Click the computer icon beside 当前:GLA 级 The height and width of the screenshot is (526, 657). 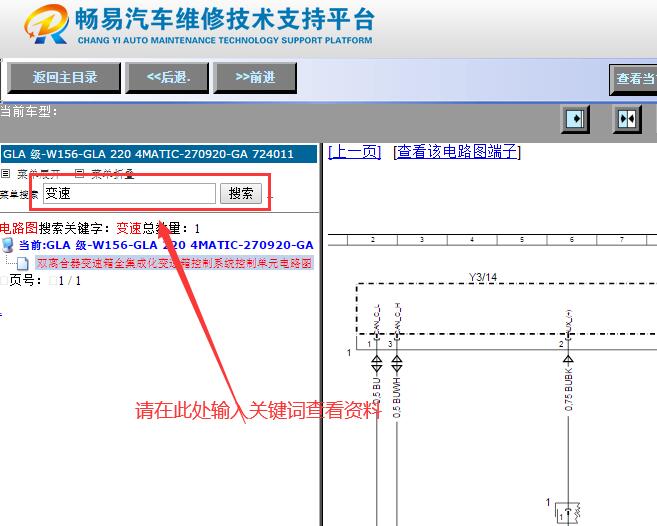tap(8, 245)
